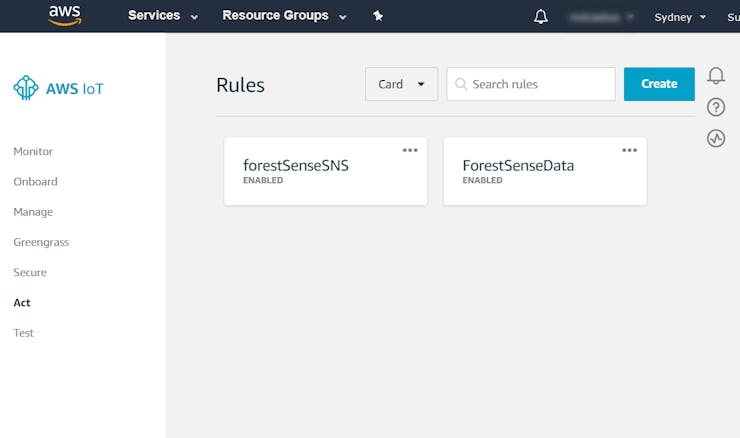Change region from Sydney dropdown
The image size is (740, 438).
[x=680, y=17]
